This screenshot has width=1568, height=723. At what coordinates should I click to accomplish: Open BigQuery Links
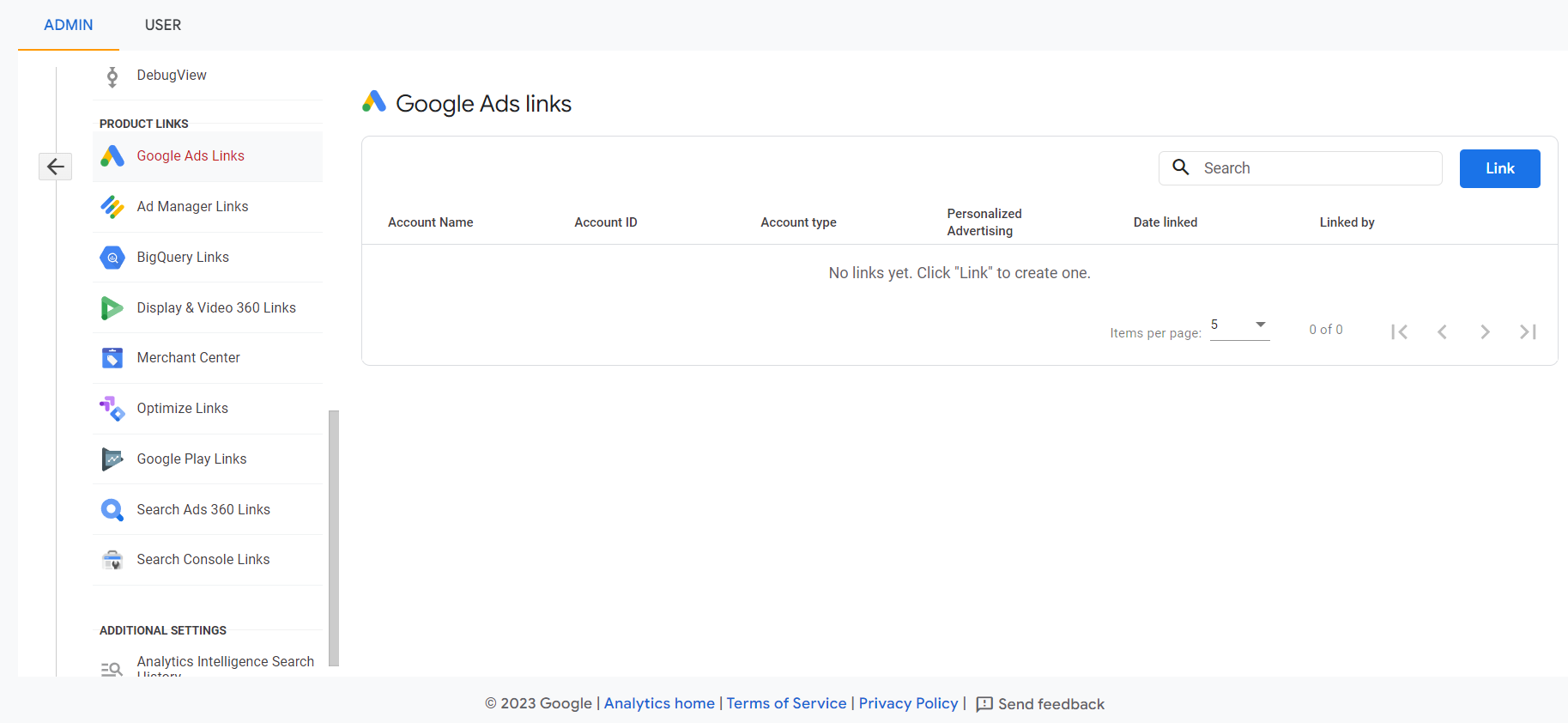tap(208, 258)
